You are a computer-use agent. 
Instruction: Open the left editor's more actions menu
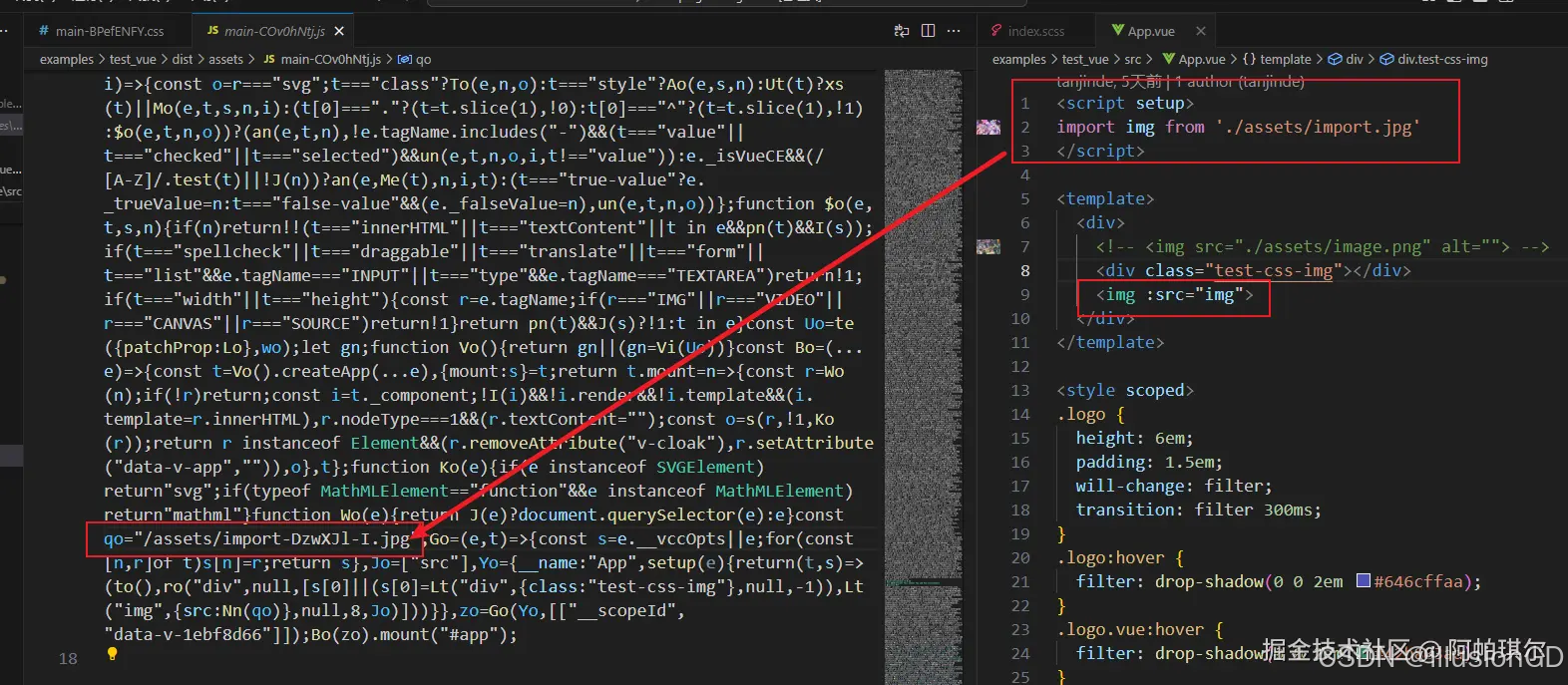tap(954, 31)
